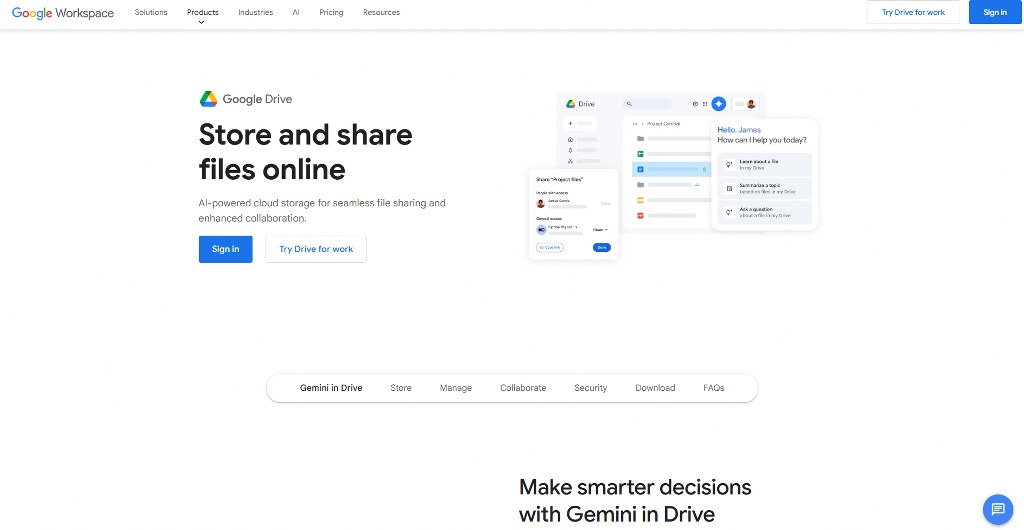Click the James Garcia avatar in the share dialog
1024x530 pixels.
click(x=541, y=203)
